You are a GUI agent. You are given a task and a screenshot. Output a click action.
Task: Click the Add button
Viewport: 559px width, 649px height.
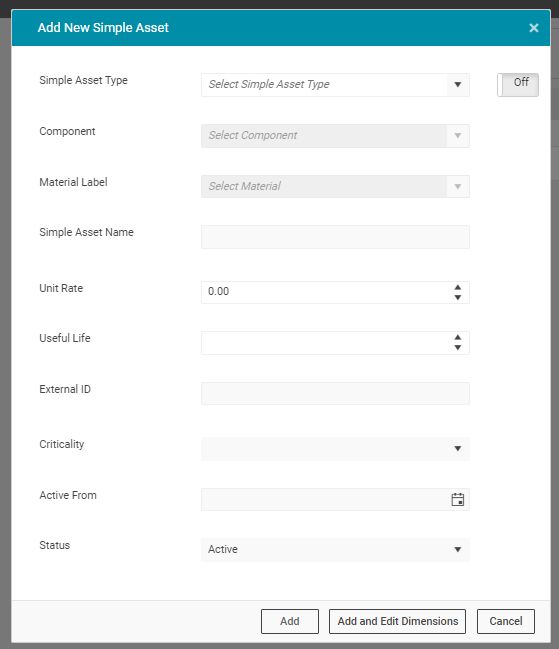click(290, 621)
